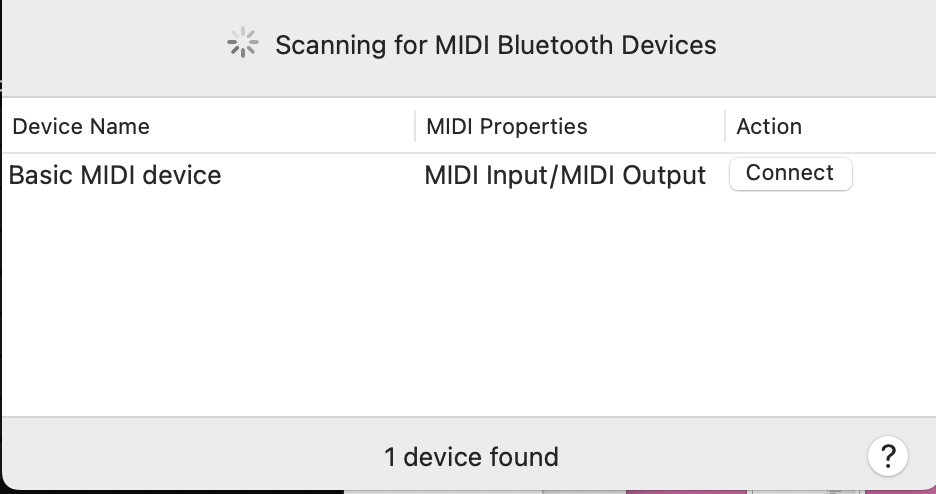This screenshot has height=494, width=936.
Task: Click the scanning progress spinner icon
Action: (243, 44)
